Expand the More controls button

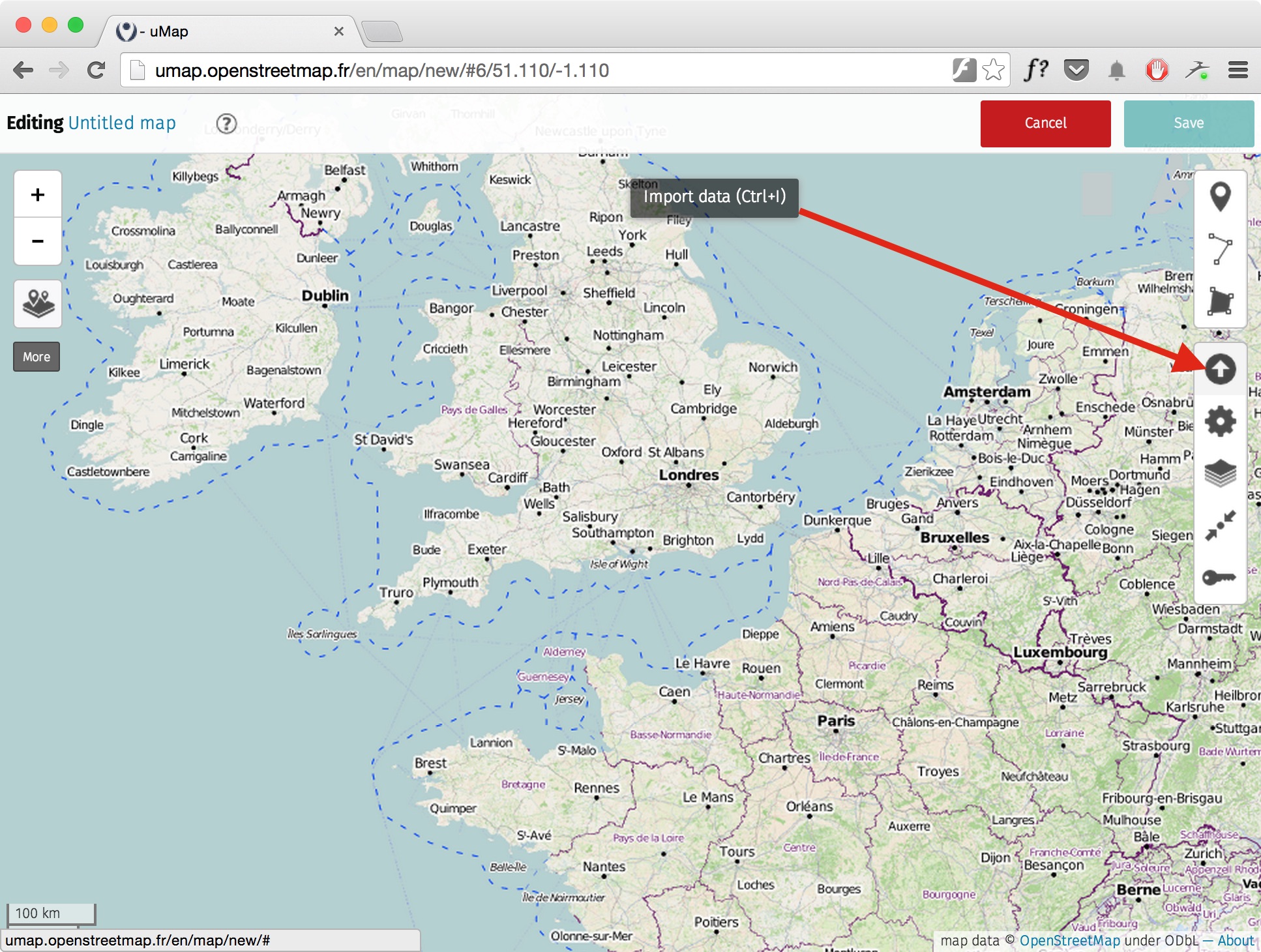(37, 357)
